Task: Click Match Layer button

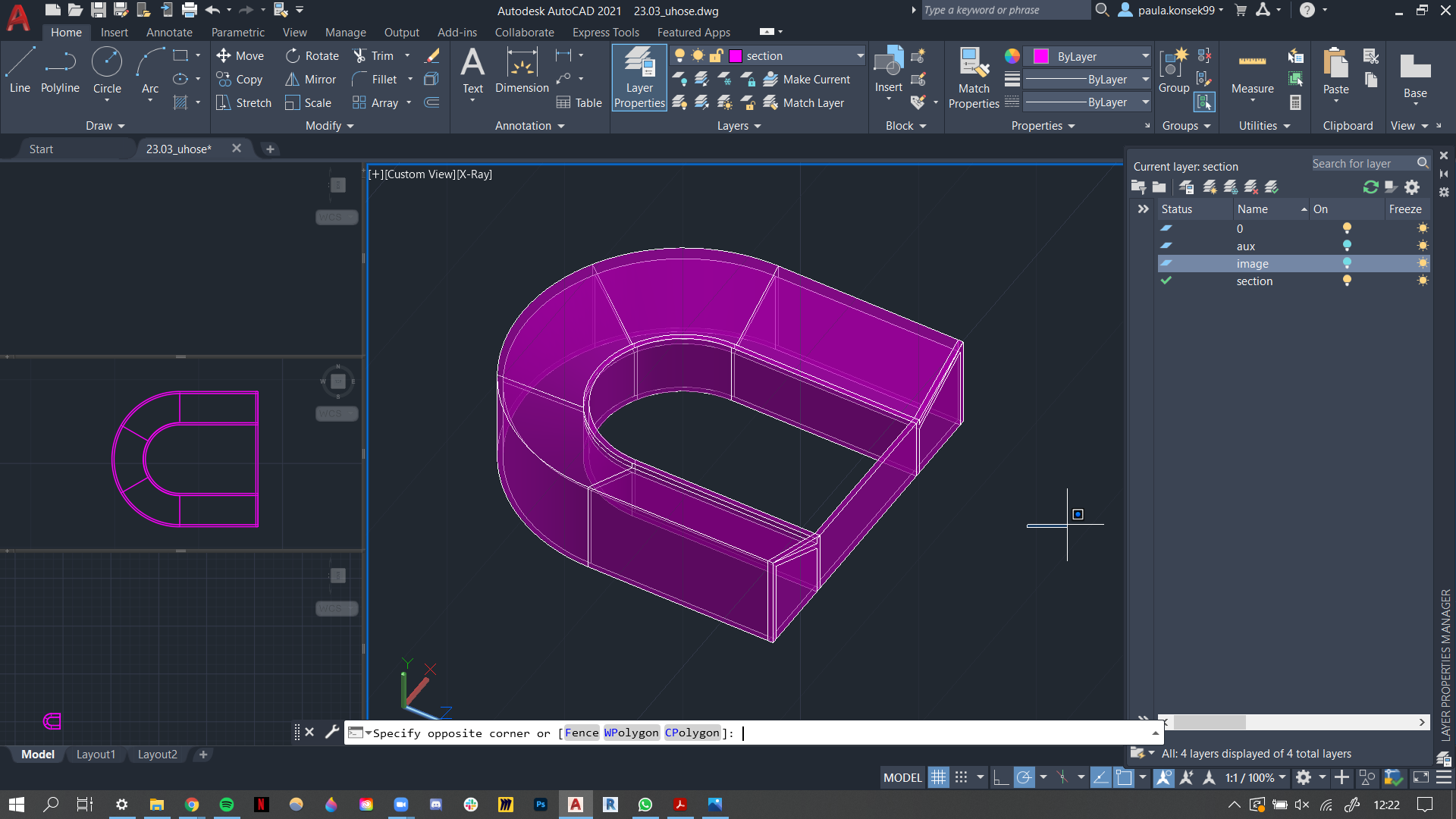Action: pyautogui.click(x=804, y=102)
